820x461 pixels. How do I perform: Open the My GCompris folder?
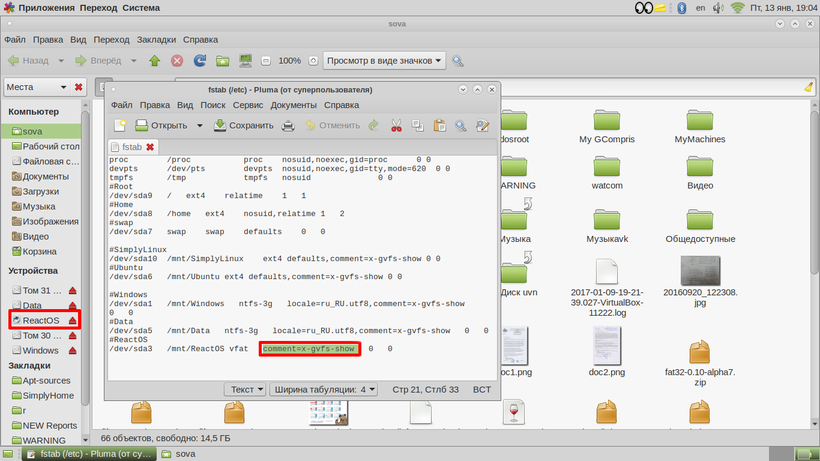pyautogui.click(x=607, y=127)
